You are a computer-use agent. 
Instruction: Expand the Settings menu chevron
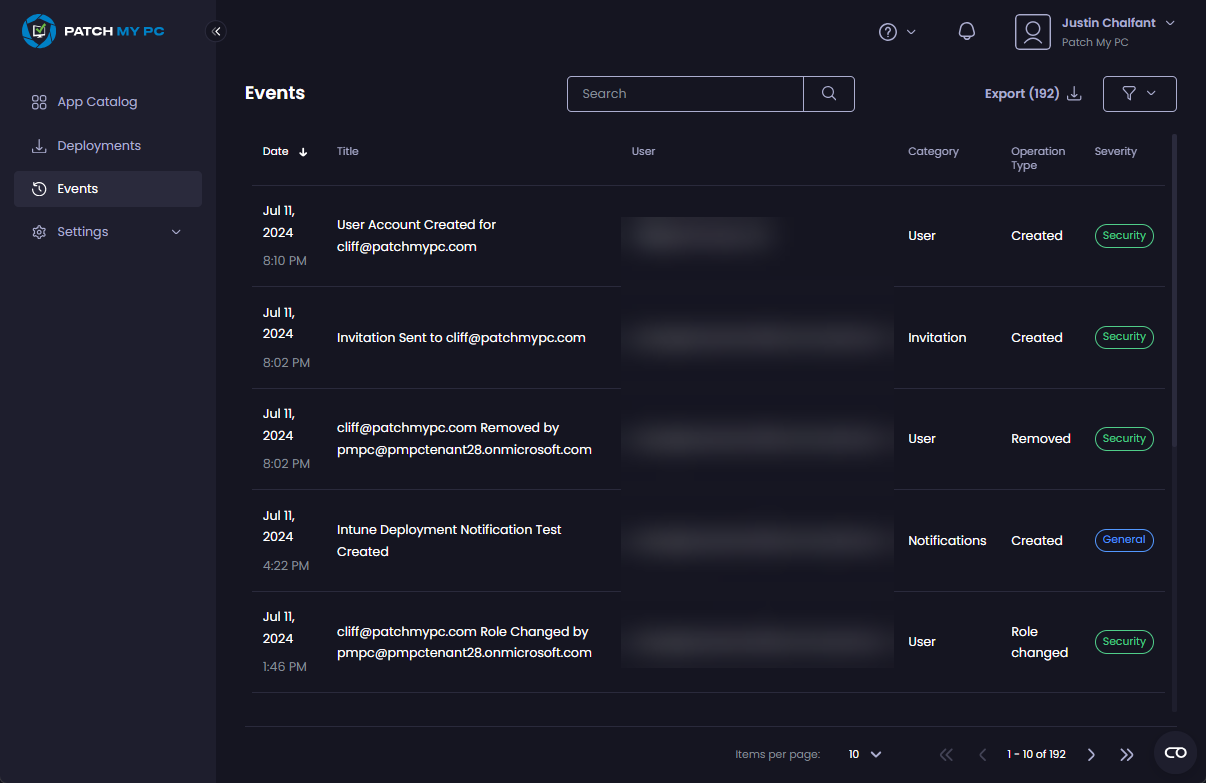tap(176, 231)
